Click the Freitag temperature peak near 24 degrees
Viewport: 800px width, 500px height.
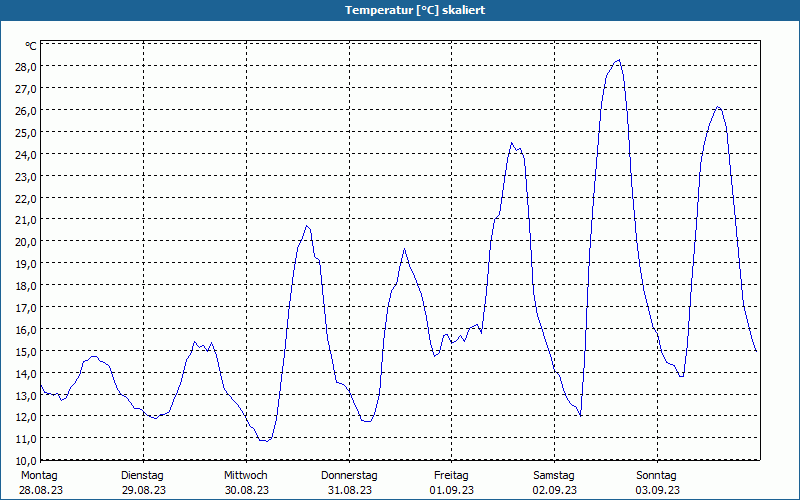pos(511,143)
